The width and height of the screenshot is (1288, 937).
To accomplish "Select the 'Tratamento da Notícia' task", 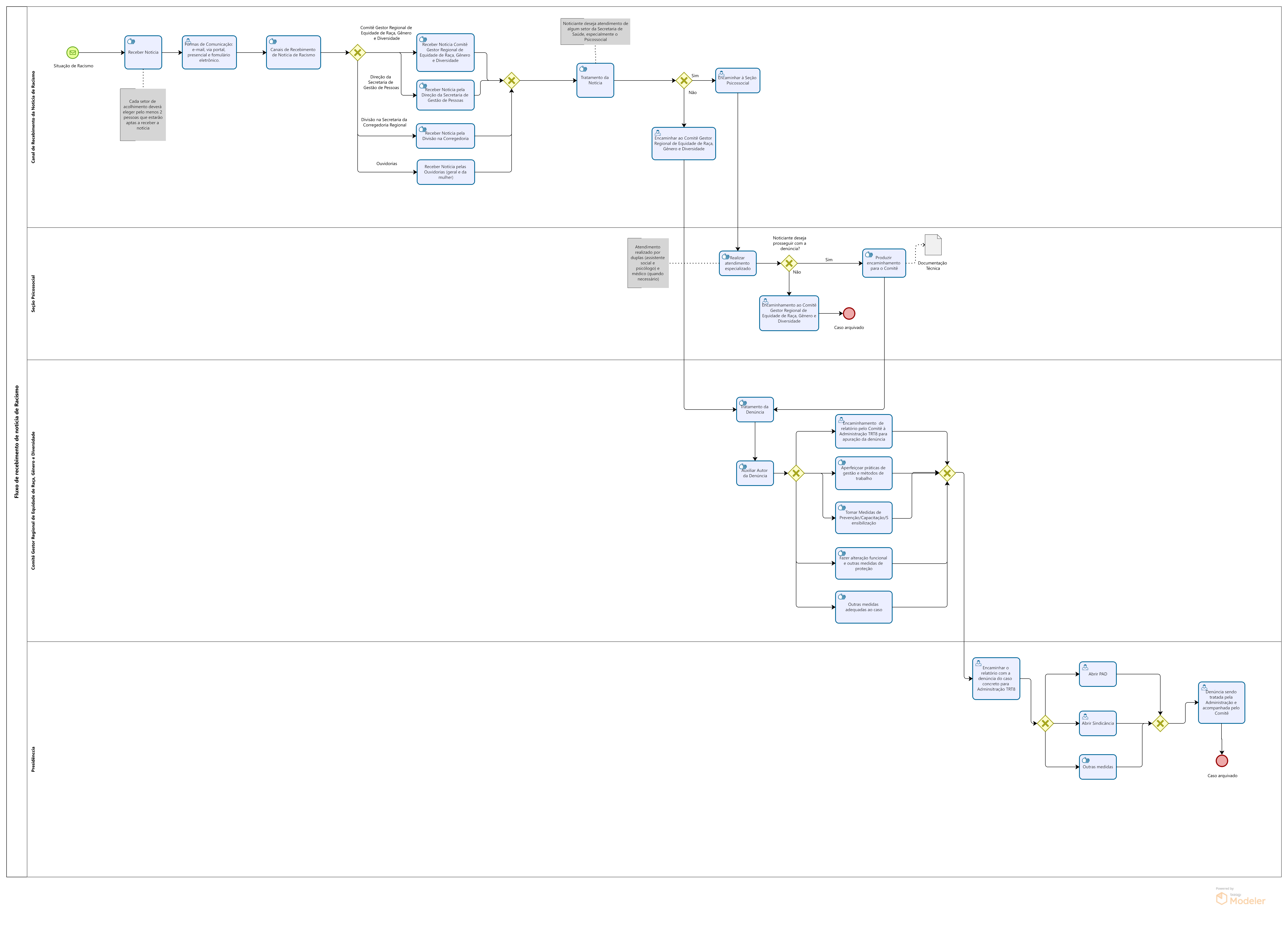I will click(595, 80).
